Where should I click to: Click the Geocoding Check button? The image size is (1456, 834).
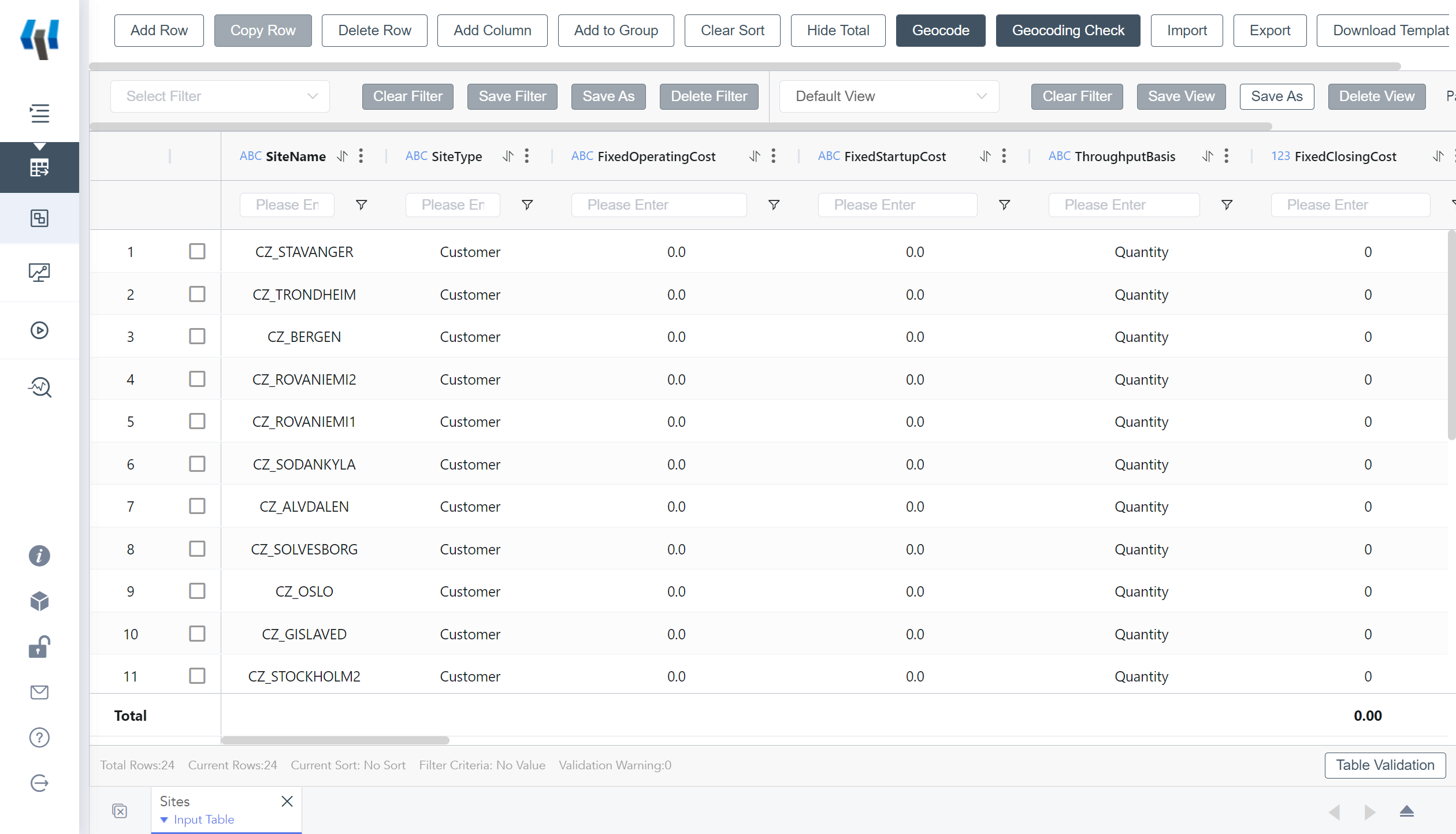click(x=1068, y=31)
